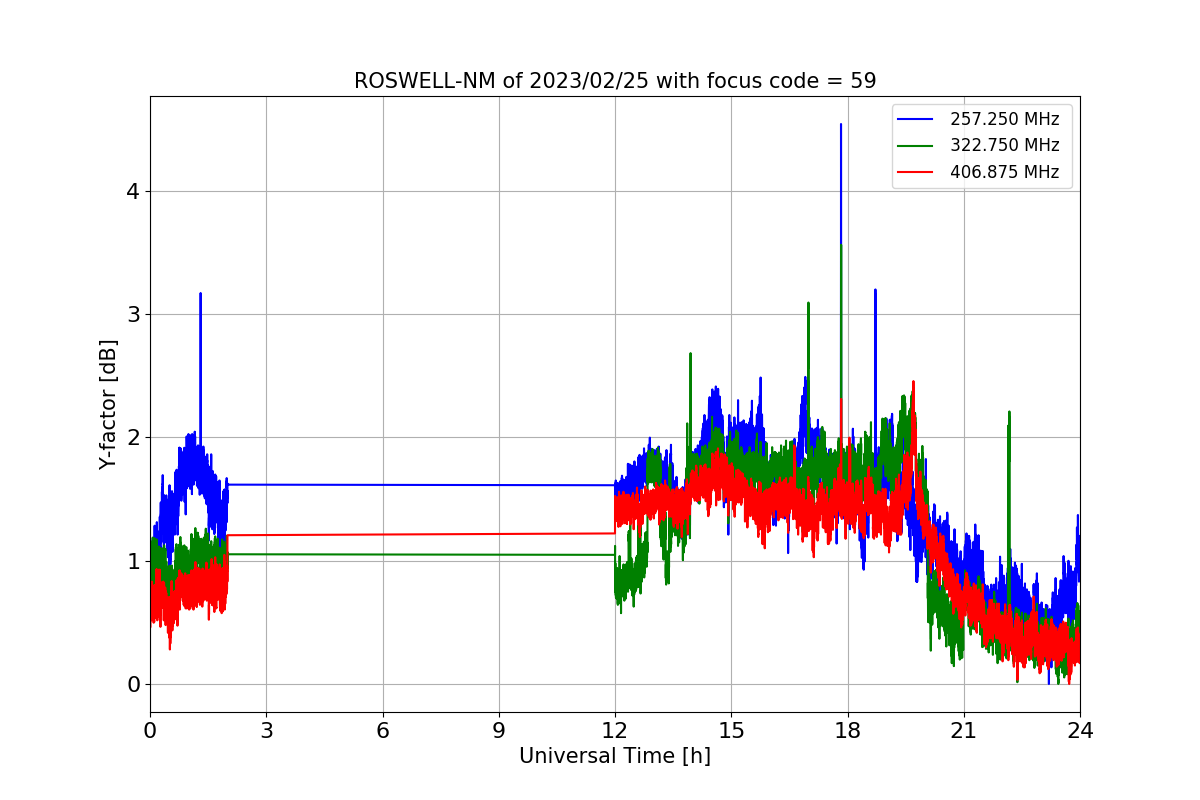Screen dimensions: 1200x800
Task: Click x-axis tick label 9
Action: coord(499,730)
